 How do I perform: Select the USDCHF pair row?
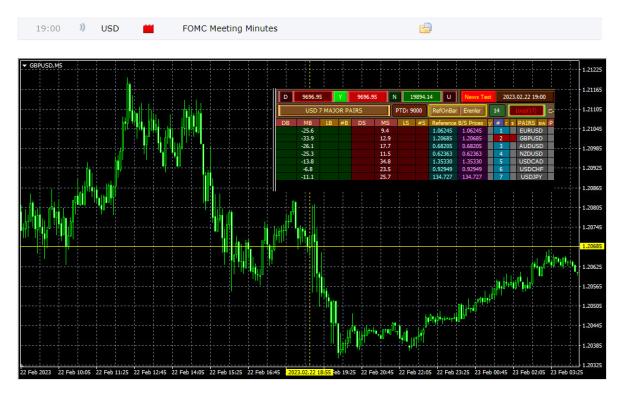click(531, 169)
